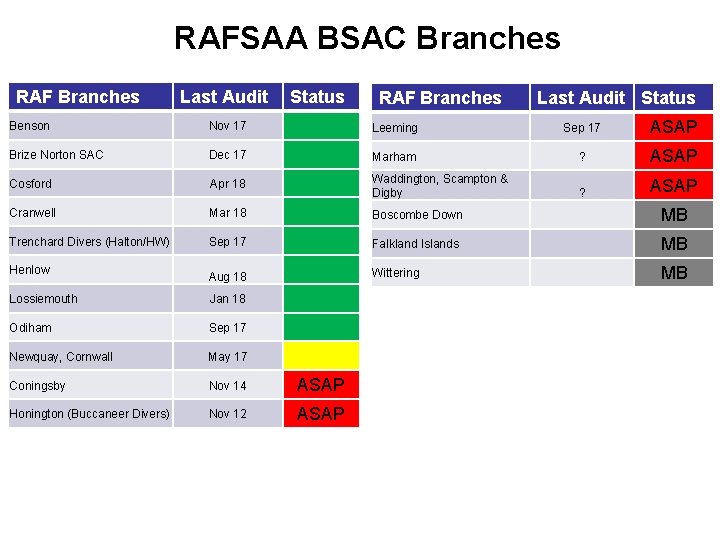The image size is (720, 540).
Task: Select the Odiham branch cell
Action: (x=90, y=328)
